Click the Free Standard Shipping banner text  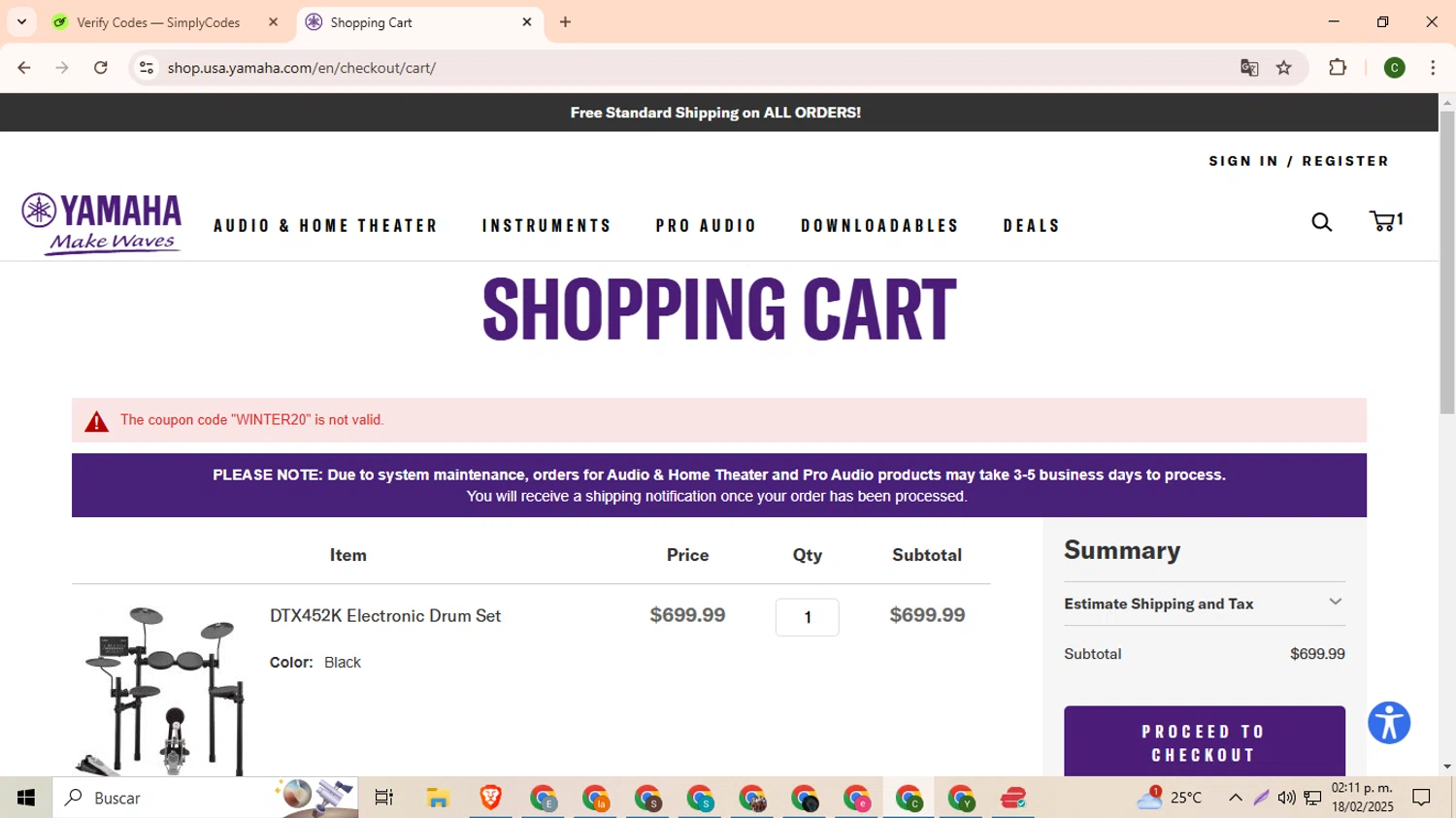tap(715, 113)
